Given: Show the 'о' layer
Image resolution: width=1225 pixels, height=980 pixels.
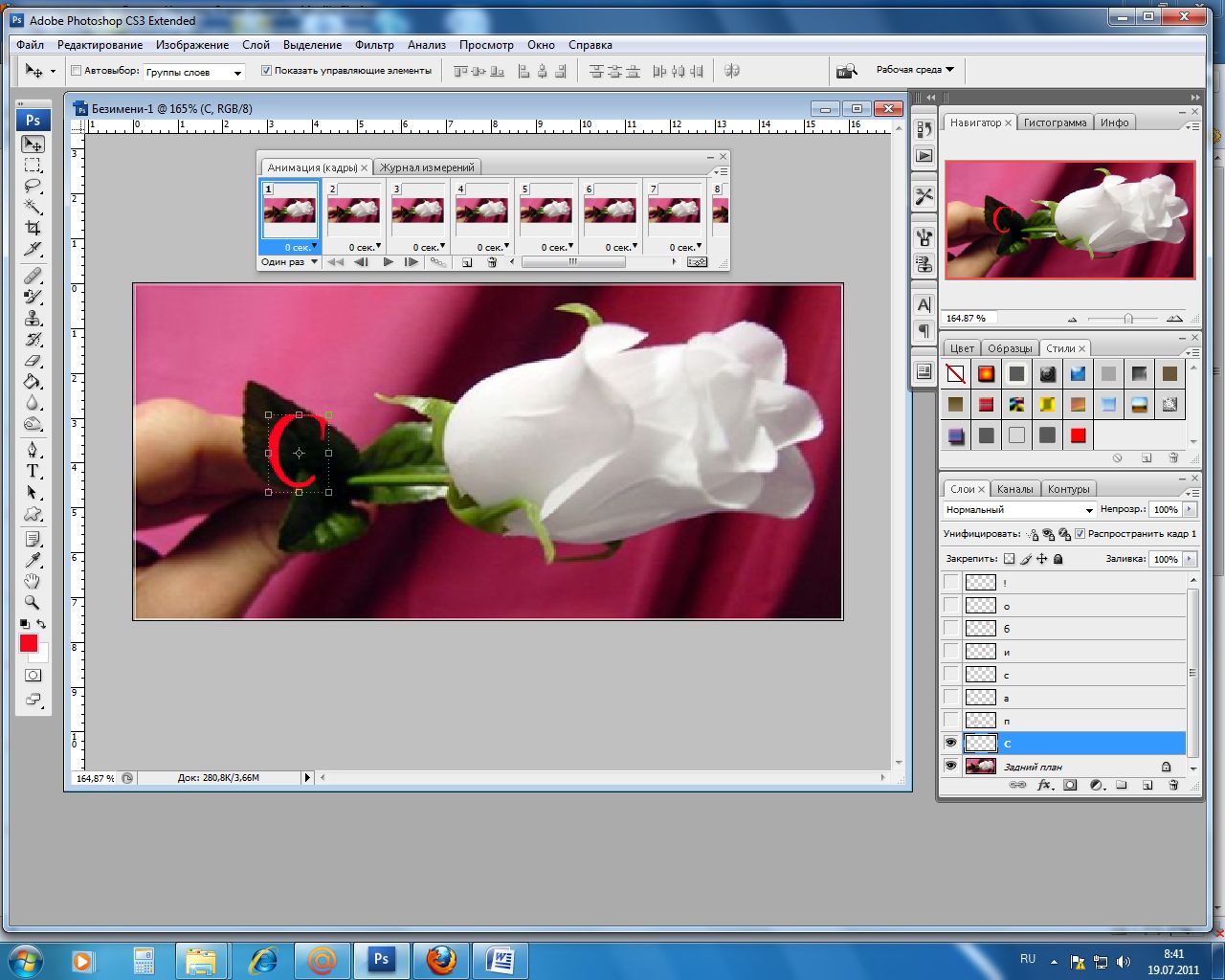Looking at the screenshot, I should click(950, 605).
